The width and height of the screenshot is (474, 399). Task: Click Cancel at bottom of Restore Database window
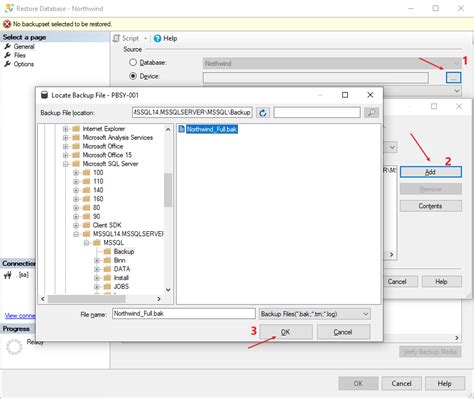[402, 384]
